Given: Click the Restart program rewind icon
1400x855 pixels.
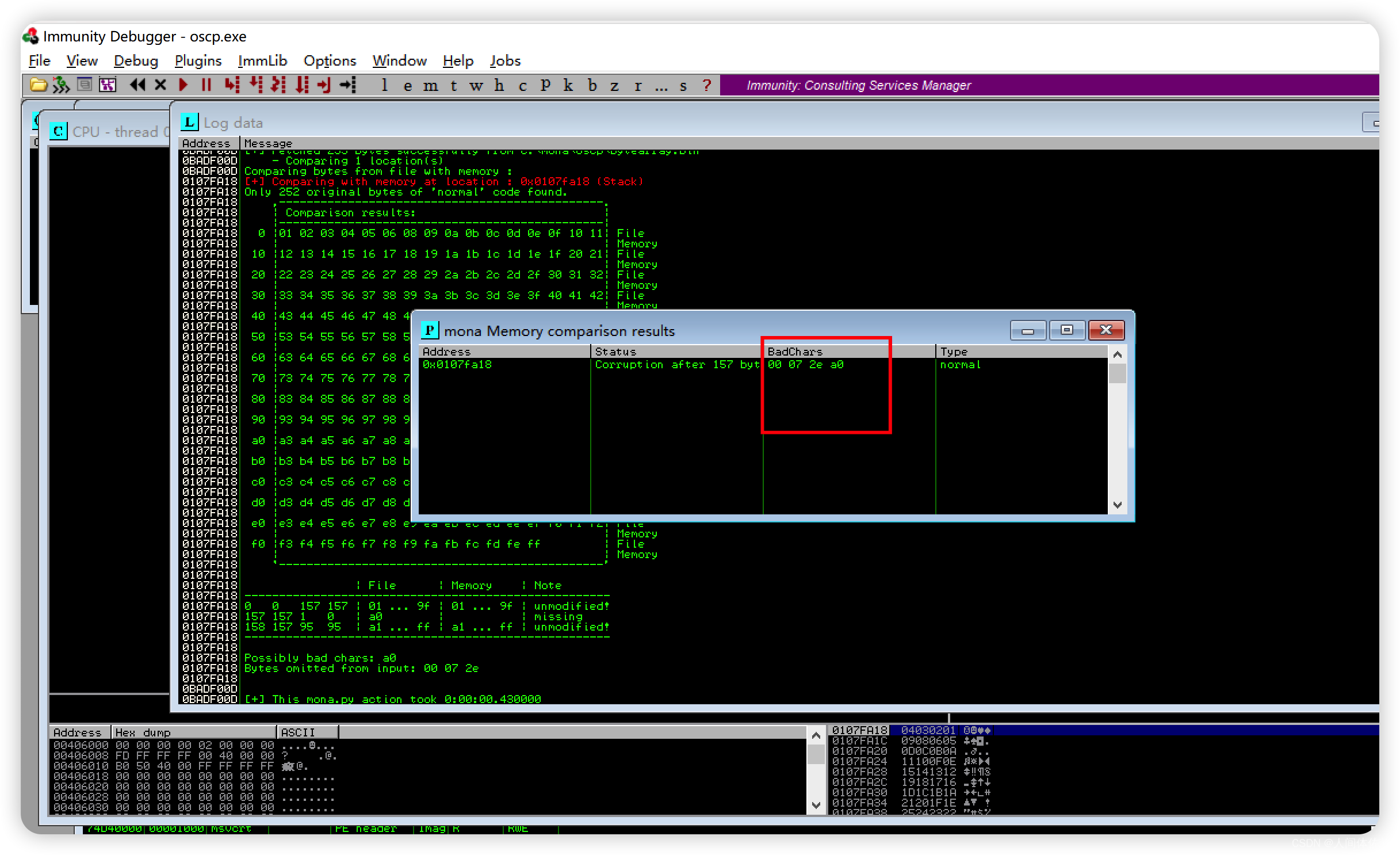Looking at the screenshot, I should coord(137,85).
